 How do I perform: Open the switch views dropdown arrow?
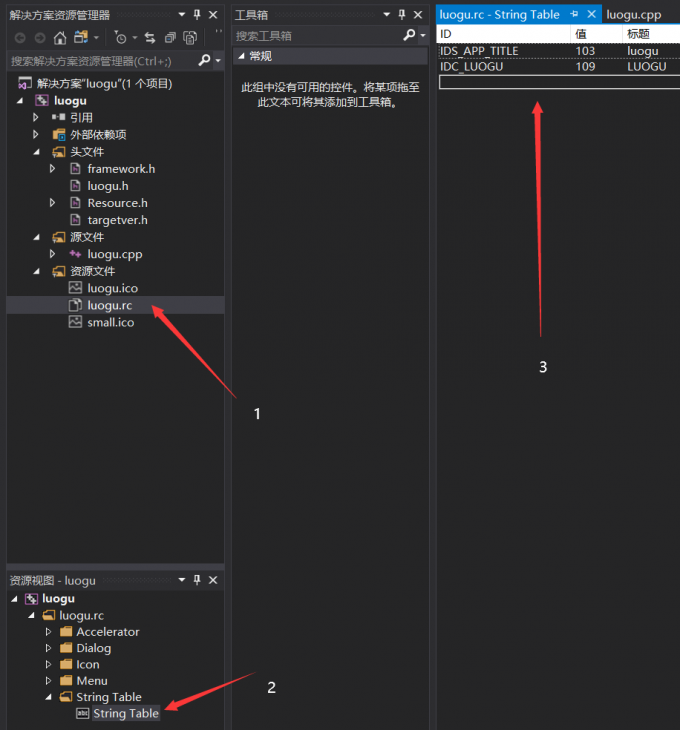96,37
